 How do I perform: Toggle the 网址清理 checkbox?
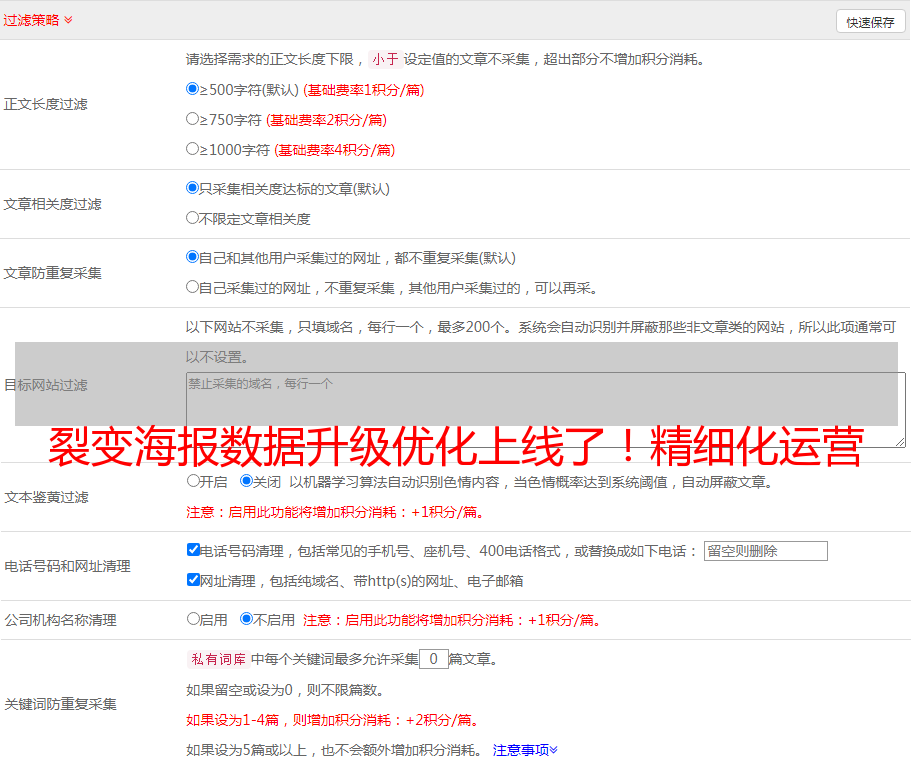pyautogui.click(x=194, y=580)
